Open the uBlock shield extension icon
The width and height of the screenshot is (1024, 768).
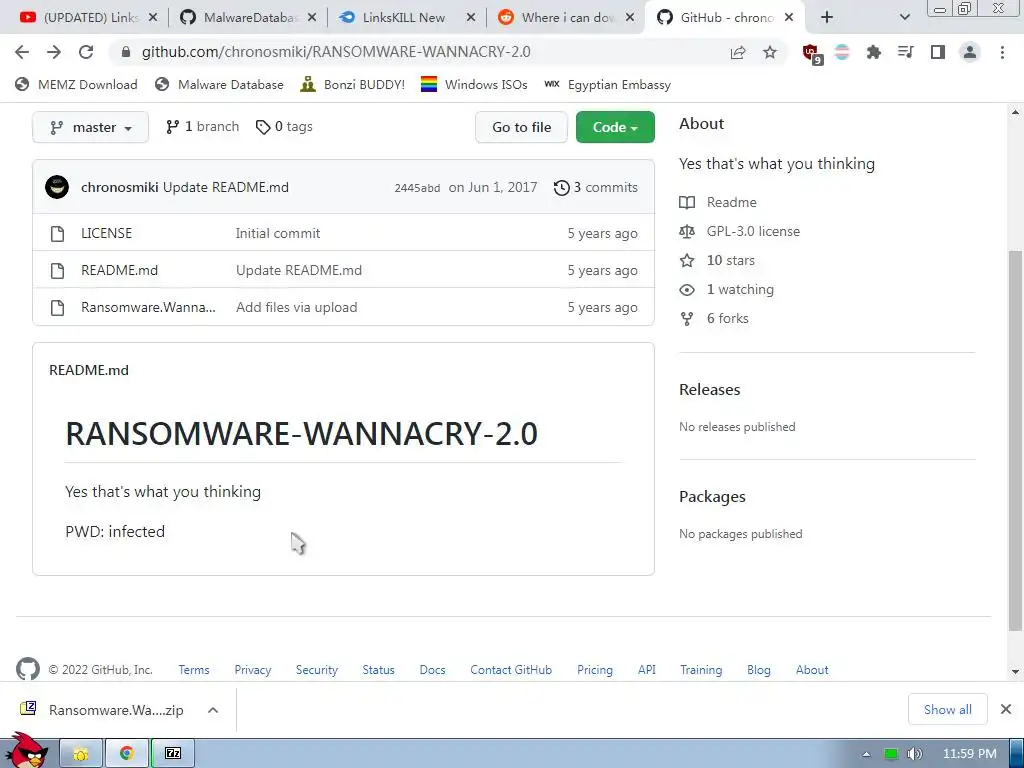pos(812,54)
